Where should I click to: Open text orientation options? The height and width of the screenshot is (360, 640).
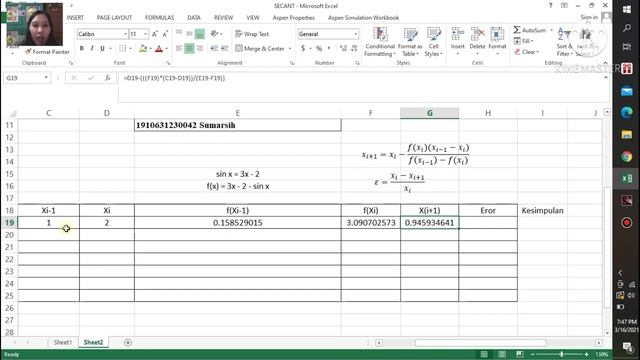215,34
